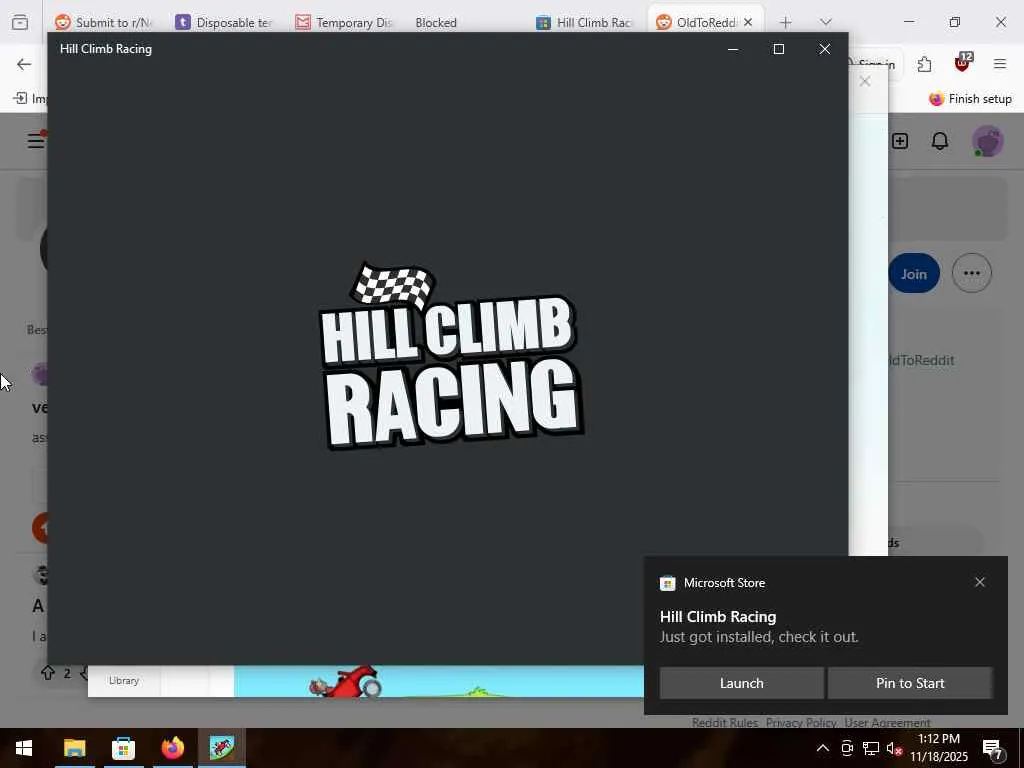Expand the list all tabs dropdown
Viewport: 1024px width, 768px height.
coord(825,22)
